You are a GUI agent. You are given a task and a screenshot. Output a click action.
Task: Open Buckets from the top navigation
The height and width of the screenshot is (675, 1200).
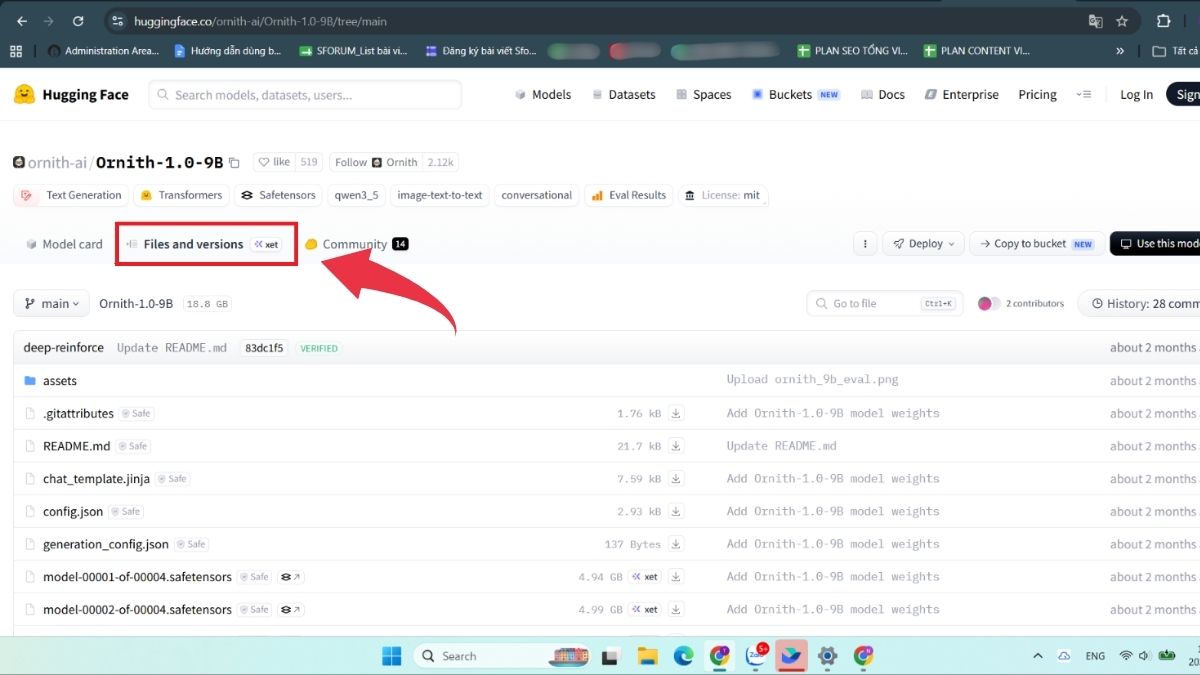(796, 95)
